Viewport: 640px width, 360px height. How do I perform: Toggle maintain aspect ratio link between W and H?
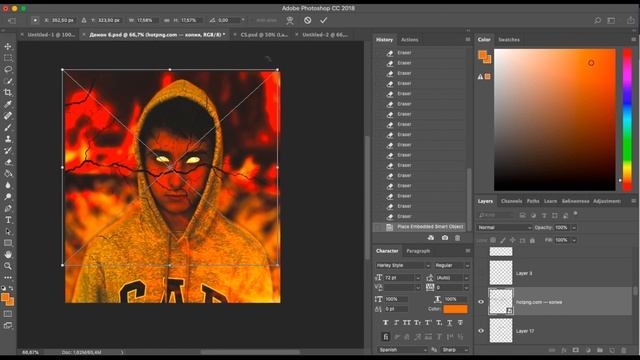coord(167,20)
